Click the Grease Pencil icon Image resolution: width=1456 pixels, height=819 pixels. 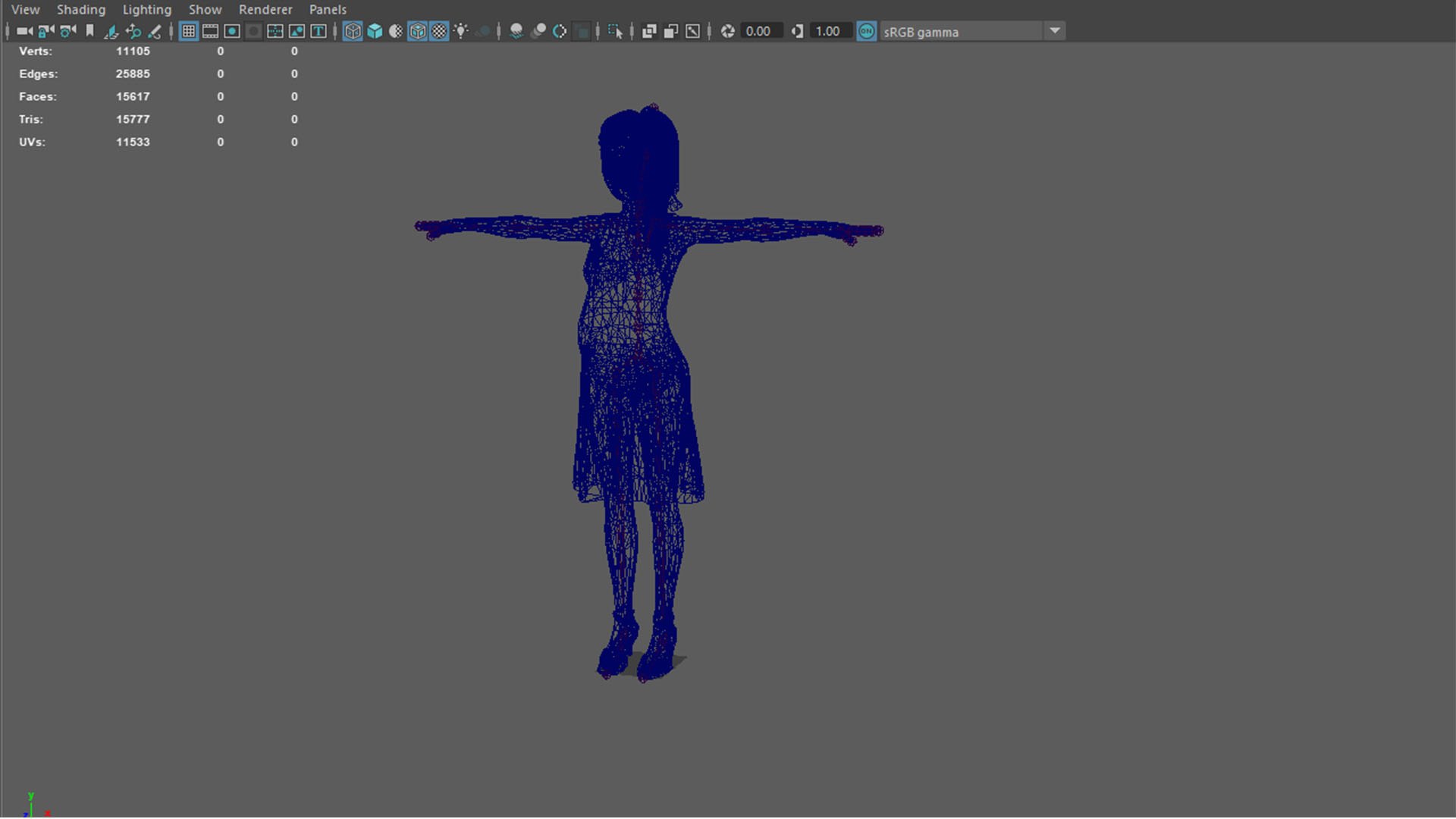155,31
